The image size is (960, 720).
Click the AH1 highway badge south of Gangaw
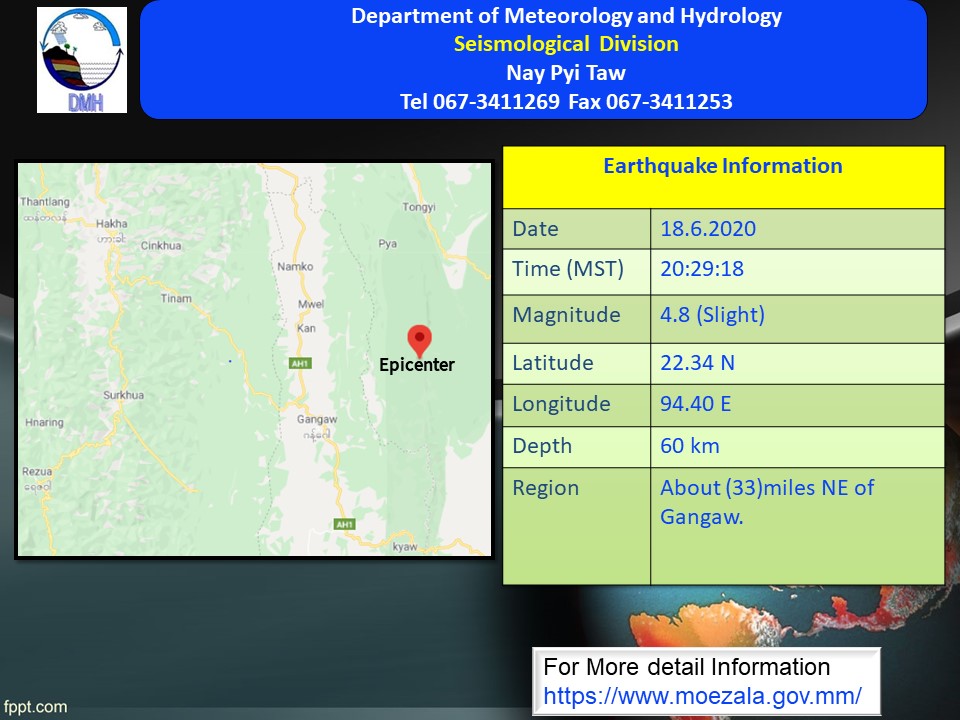[x=345, y=524]
